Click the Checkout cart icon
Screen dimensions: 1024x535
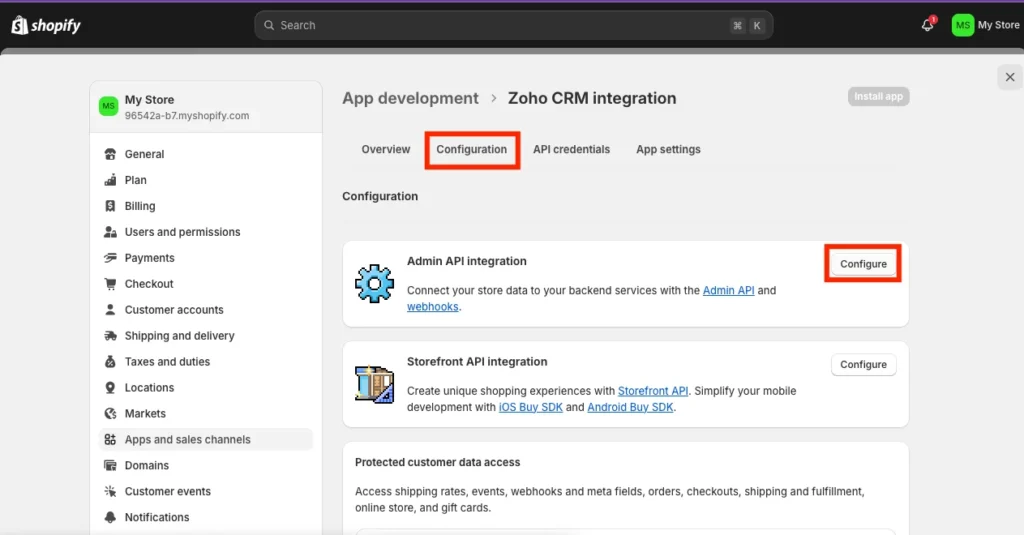(110, 284)
